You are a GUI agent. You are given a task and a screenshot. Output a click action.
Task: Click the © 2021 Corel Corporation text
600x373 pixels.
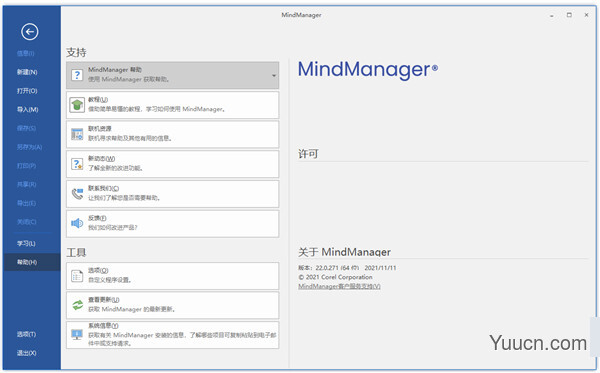[335, 277]
